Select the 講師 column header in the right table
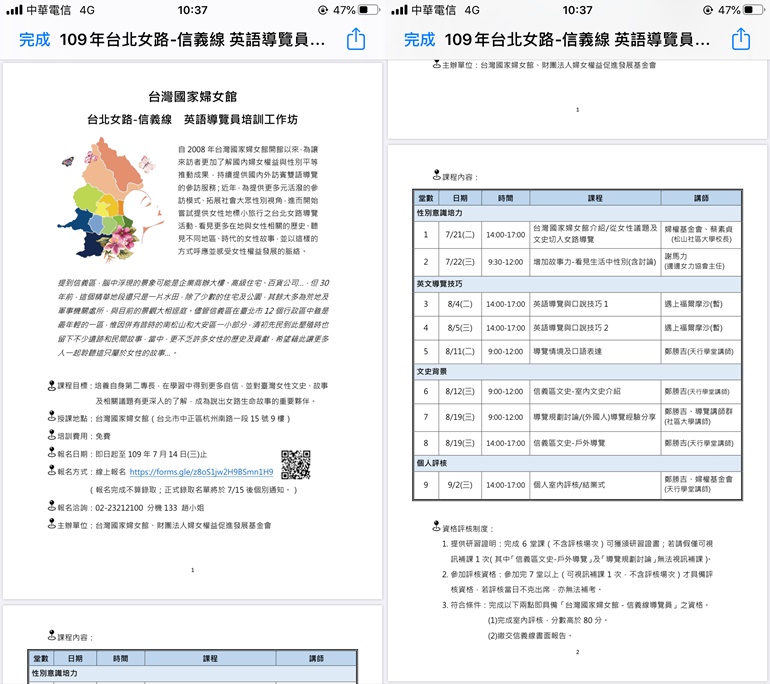770x684 pixels. (x=701, y=198)
